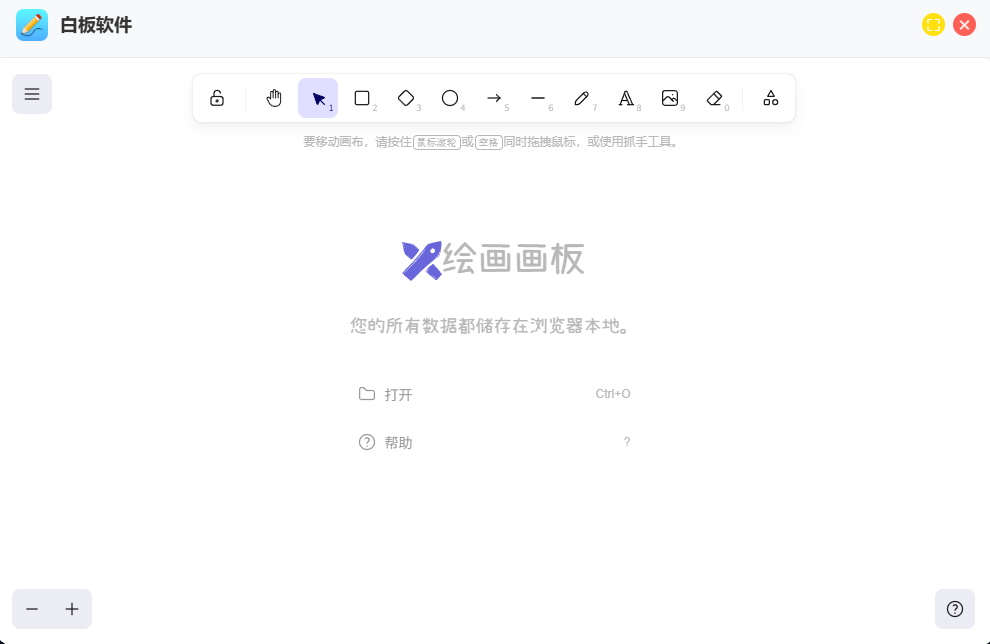Click the Insert Image tool

[670, 98]
